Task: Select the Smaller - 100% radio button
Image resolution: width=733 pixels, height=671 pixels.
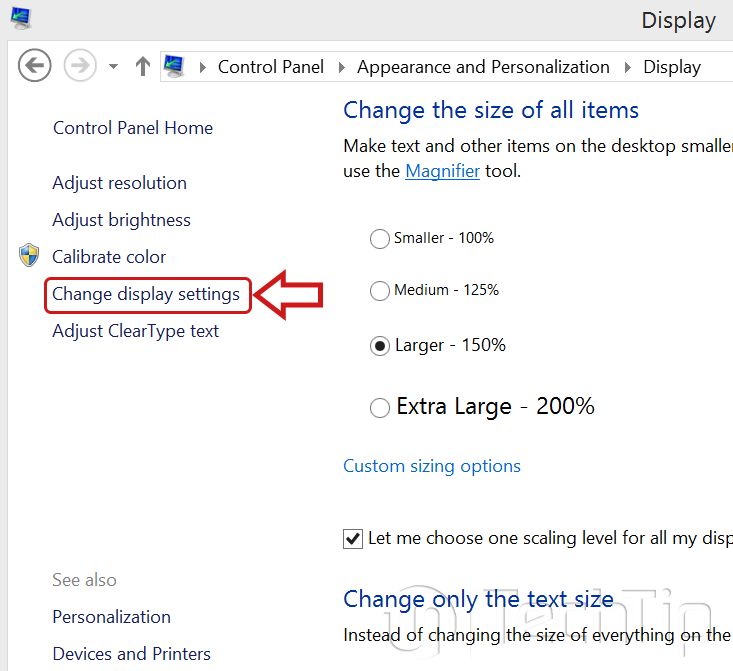Action: click(x=380, y=238)
